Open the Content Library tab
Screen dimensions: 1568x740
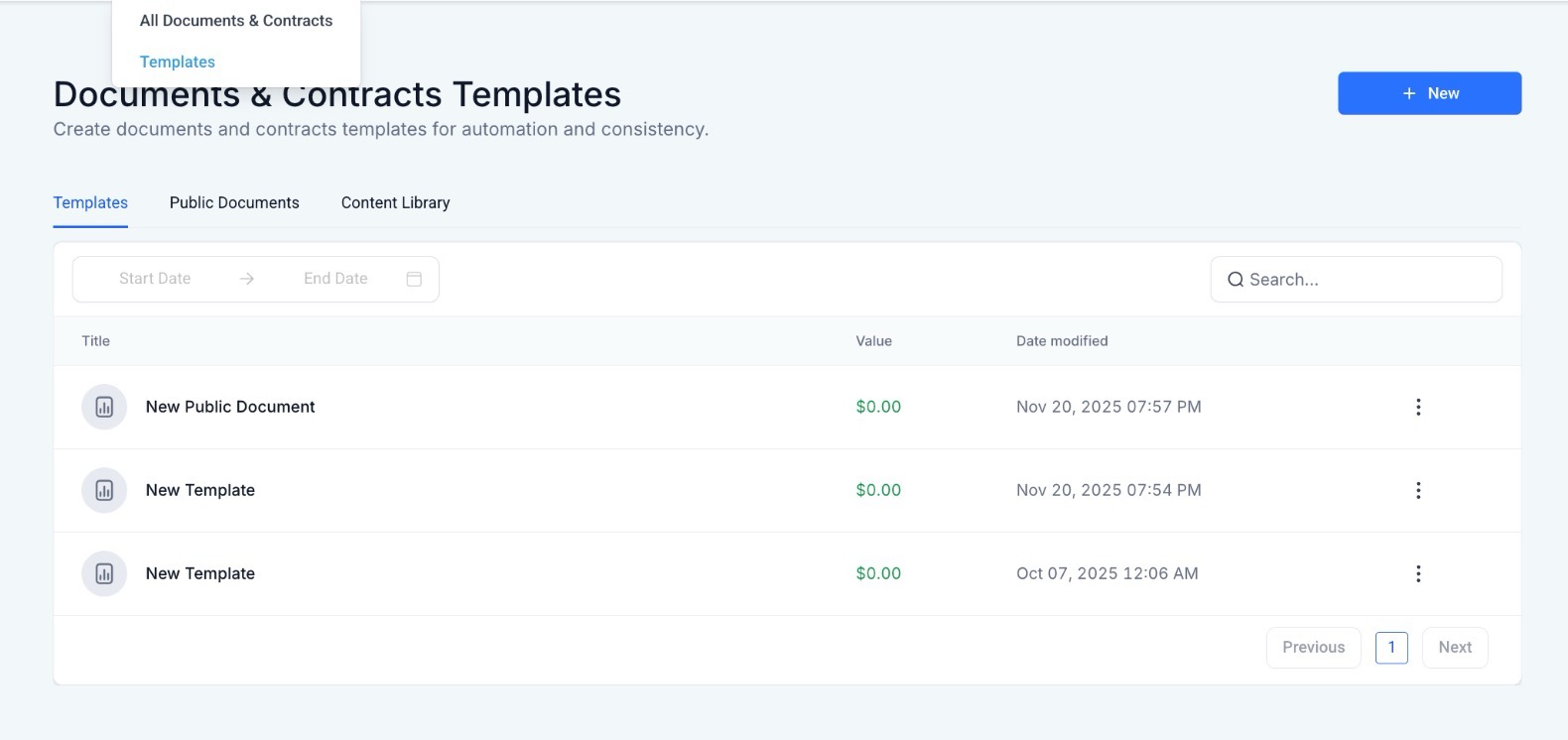395,202
